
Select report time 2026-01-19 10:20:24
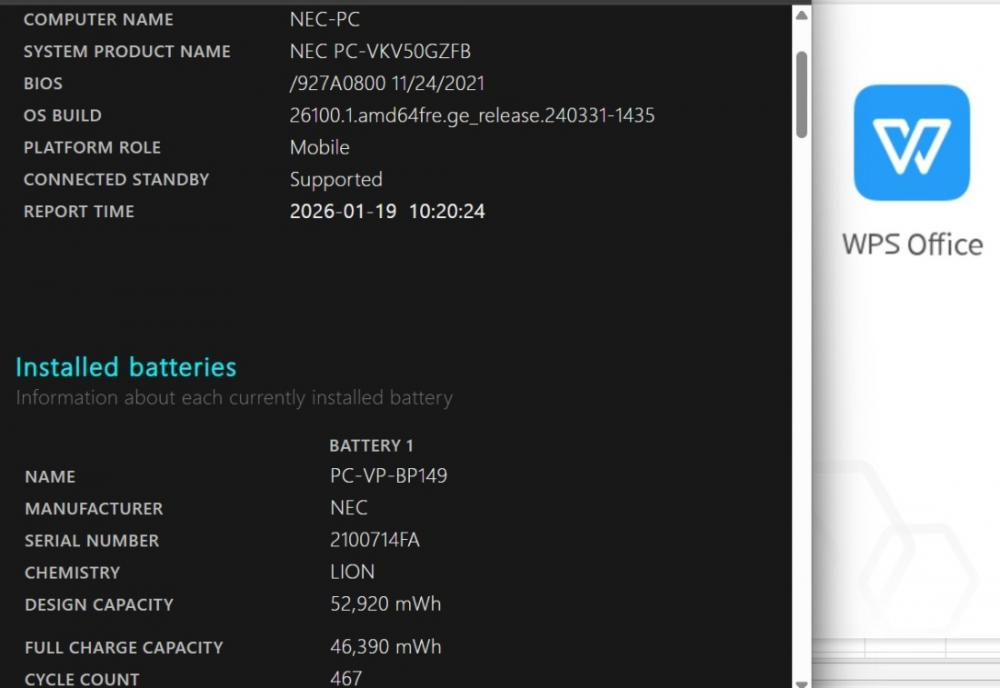click(x=387, y=211)
